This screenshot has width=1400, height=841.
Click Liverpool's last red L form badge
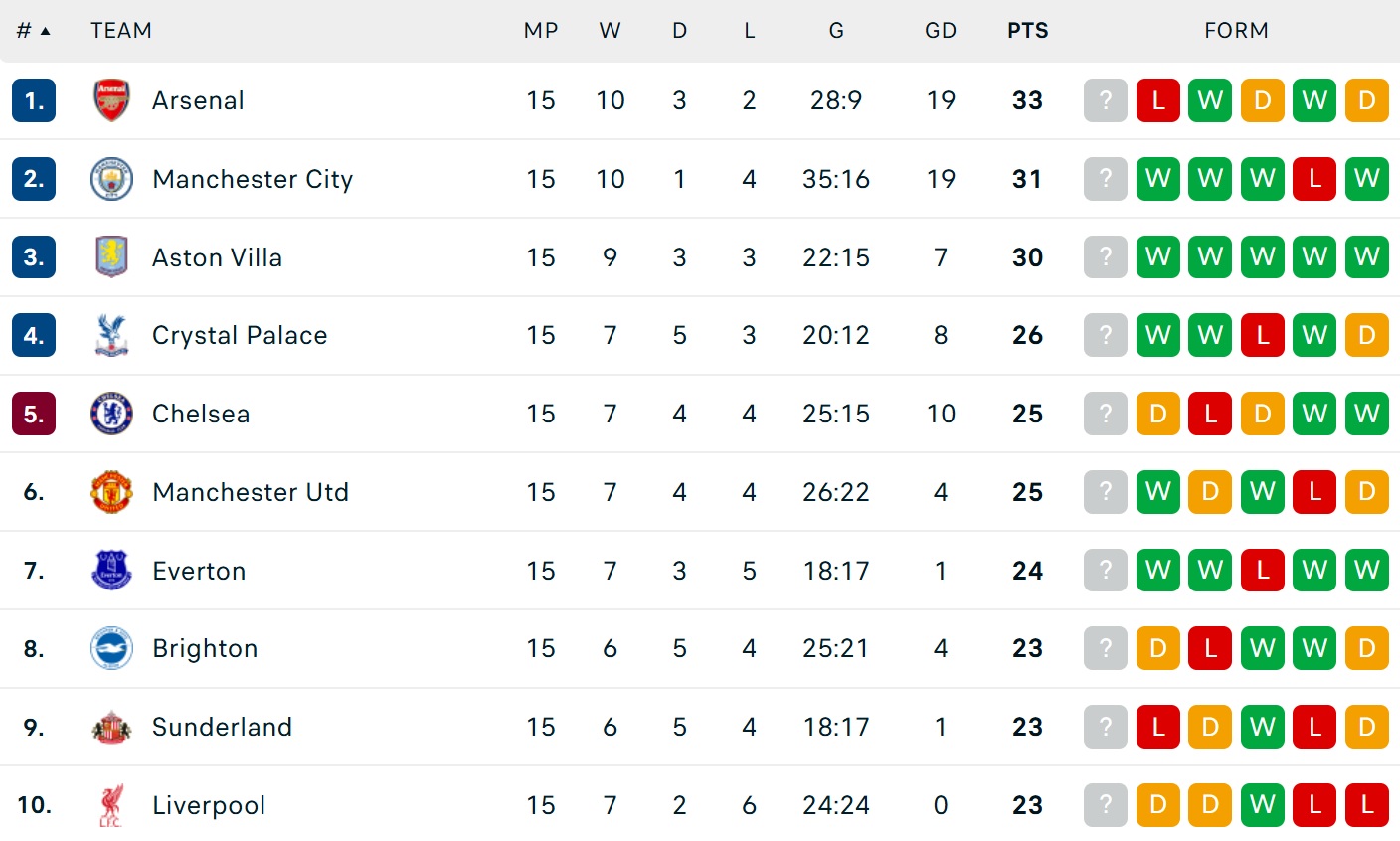click(1366, 805)
